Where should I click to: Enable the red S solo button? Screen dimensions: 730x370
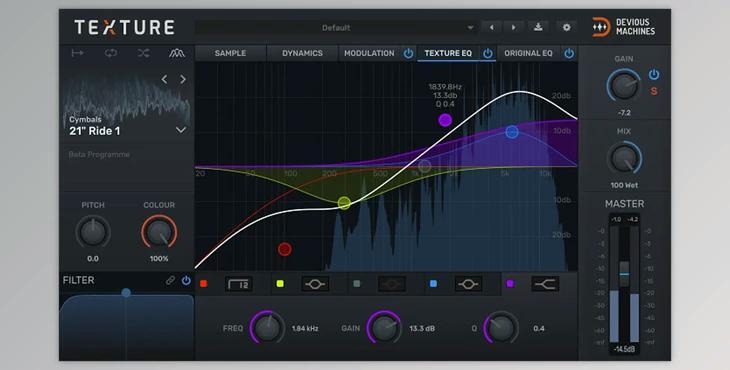pyautogui.click(x=654, y=91)
